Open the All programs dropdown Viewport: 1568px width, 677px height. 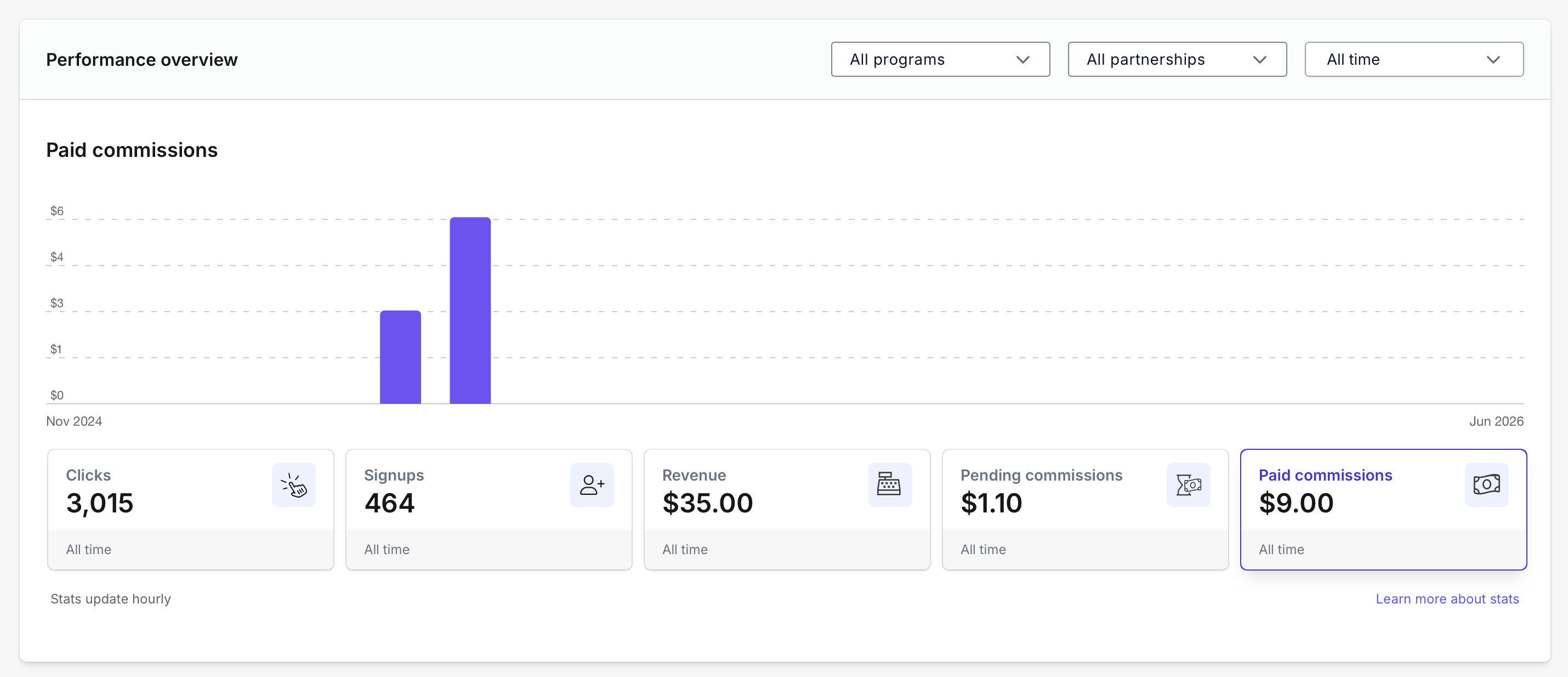tap(940, 59)
